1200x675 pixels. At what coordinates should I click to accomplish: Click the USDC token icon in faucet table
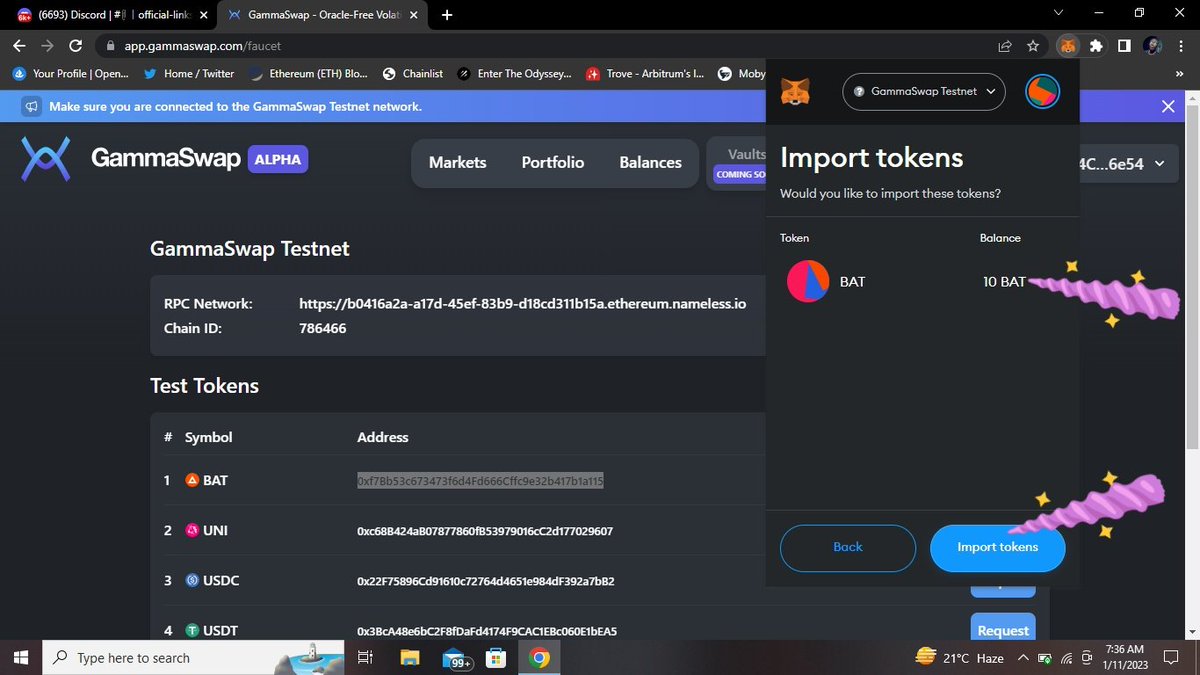pyautogui.click(x=193, y=580)
